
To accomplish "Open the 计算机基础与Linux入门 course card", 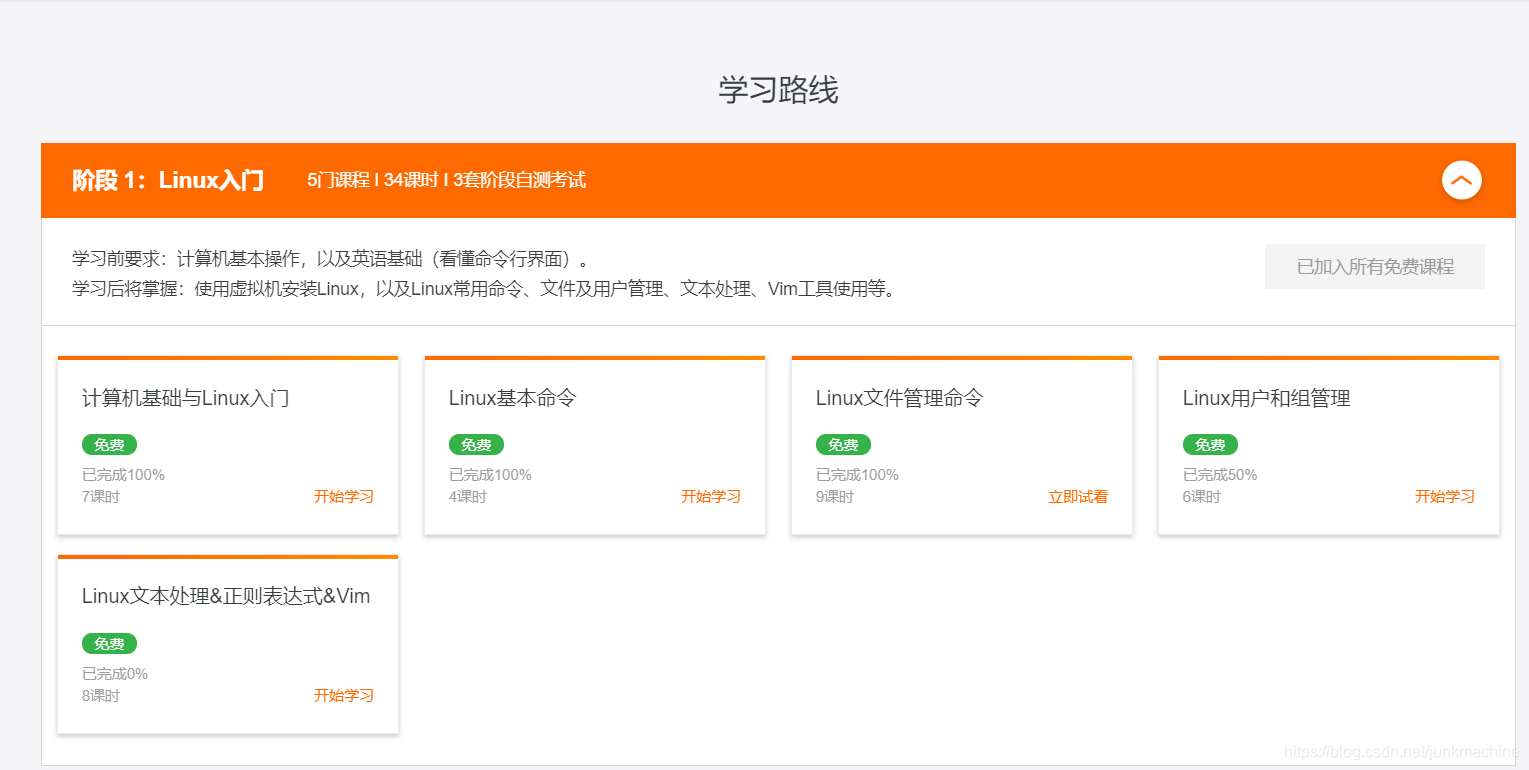I will 184,397.
